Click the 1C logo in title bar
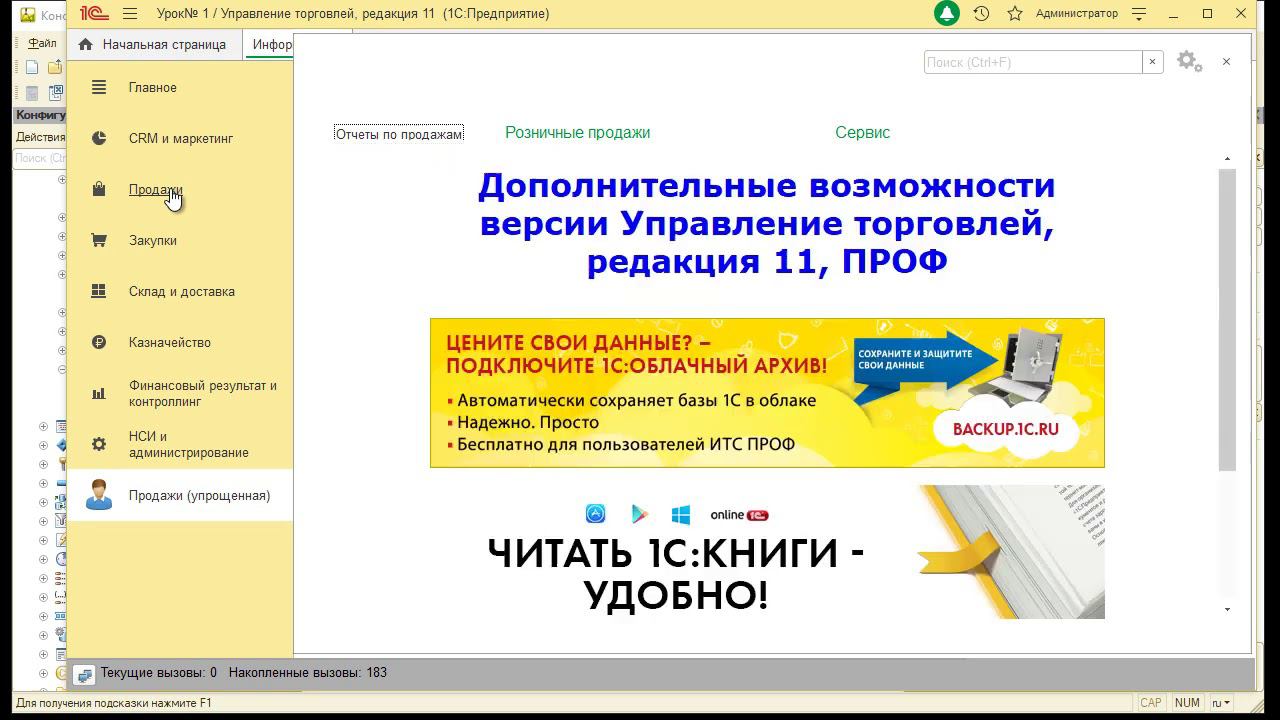This screenshot has height=720, width=1280. (x=96, y=14)
